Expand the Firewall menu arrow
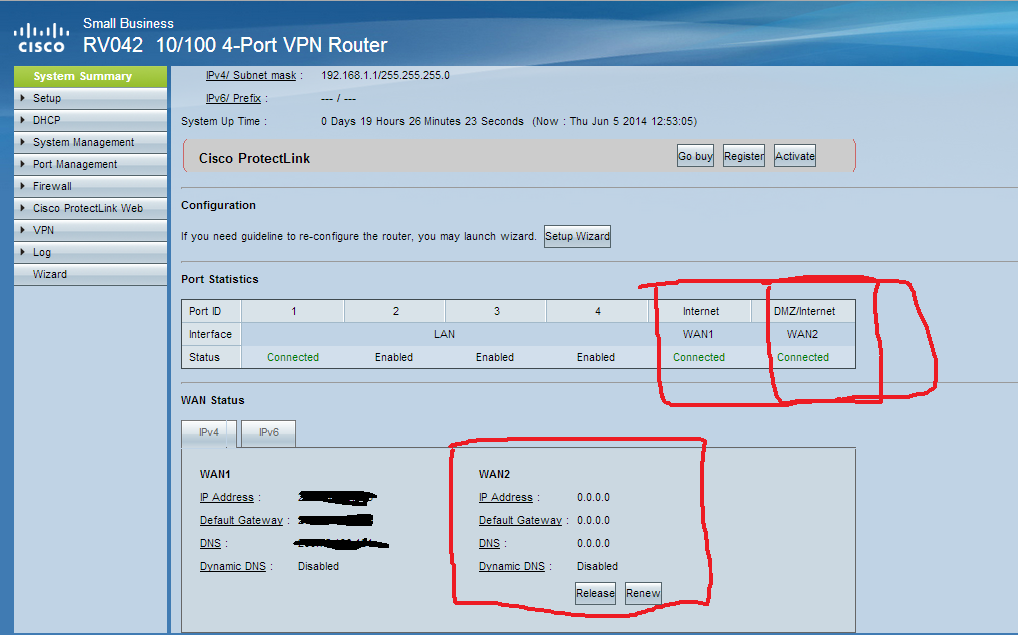Screen dimensions: 1018x635 pyautogui.click(x=23, y=186)
